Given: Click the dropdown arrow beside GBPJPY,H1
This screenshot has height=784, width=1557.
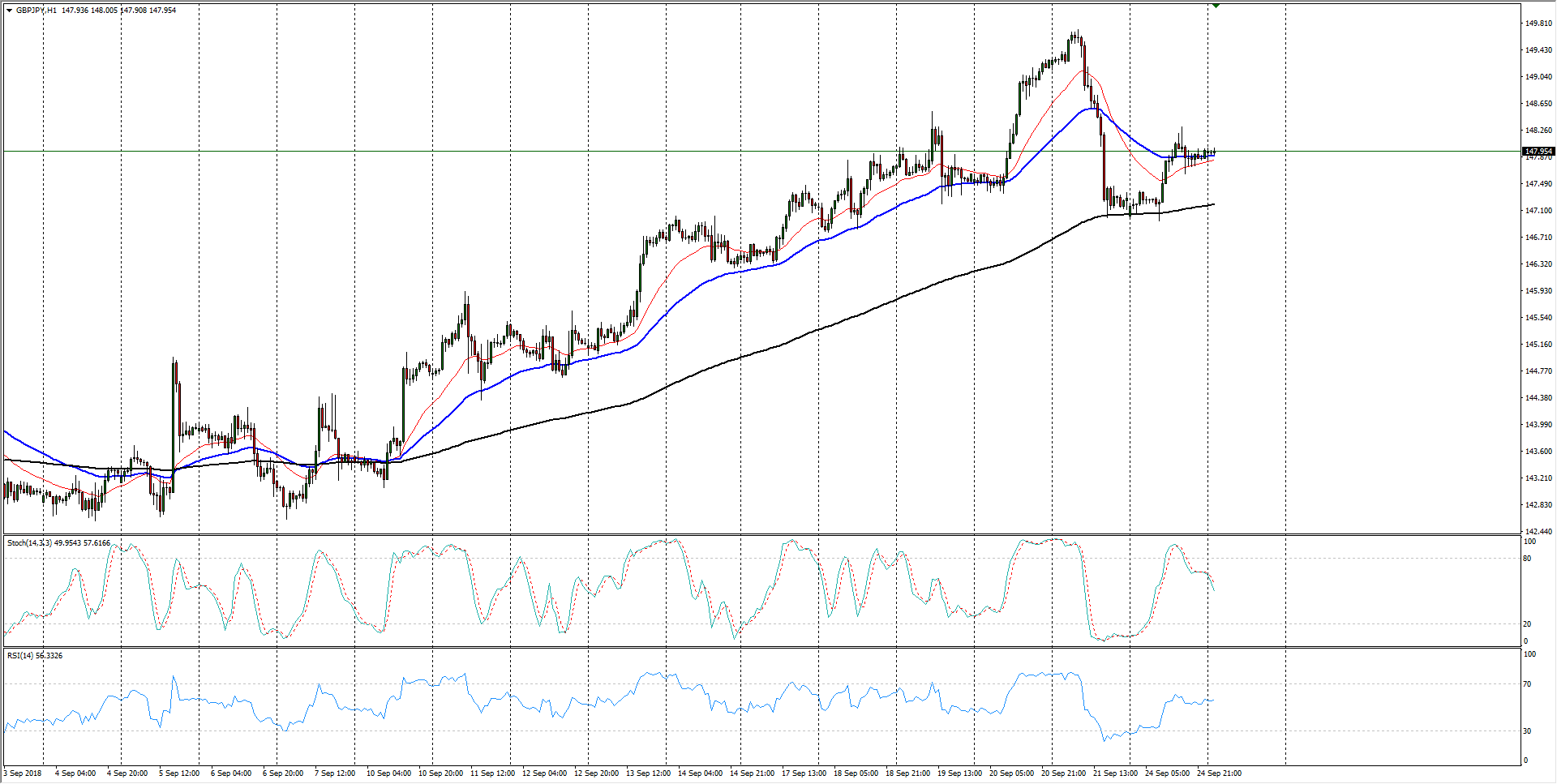Looking at the screenshot, I should coord(9,11).
